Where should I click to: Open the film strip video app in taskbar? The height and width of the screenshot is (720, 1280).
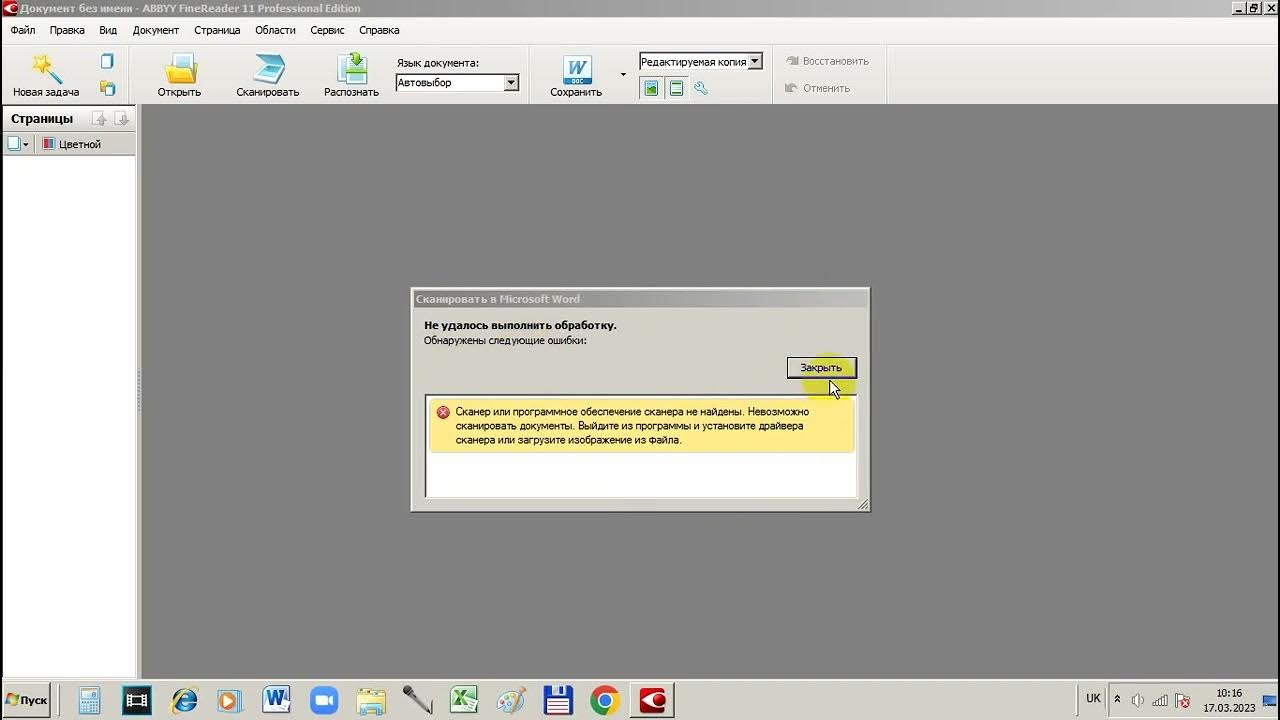136,700
